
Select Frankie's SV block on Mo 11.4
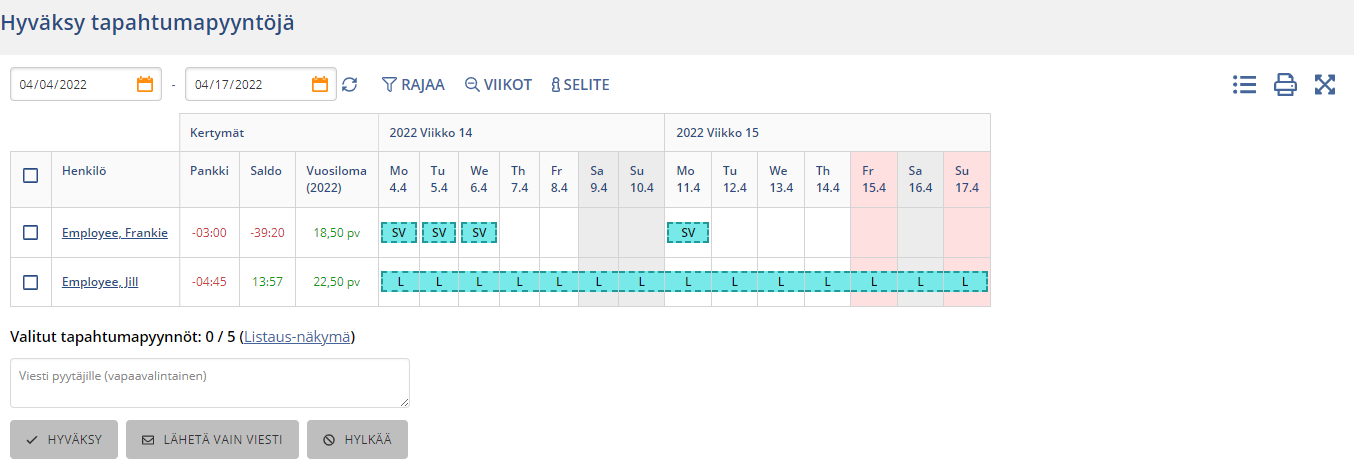(687, 232)
